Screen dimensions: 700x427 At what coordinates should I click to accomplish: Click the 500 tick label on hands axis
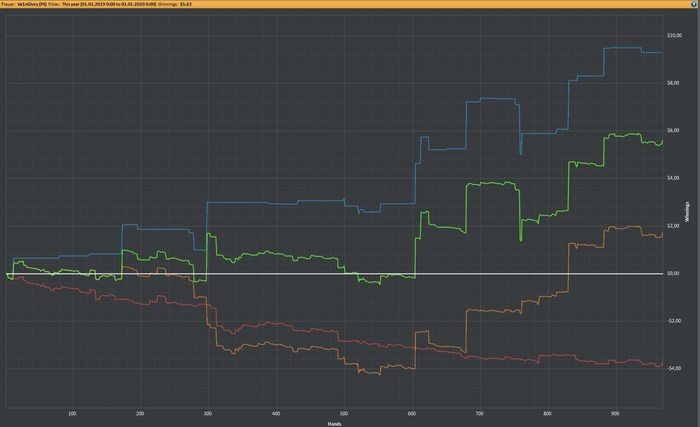pyautogui.click(x=344, y=414)
